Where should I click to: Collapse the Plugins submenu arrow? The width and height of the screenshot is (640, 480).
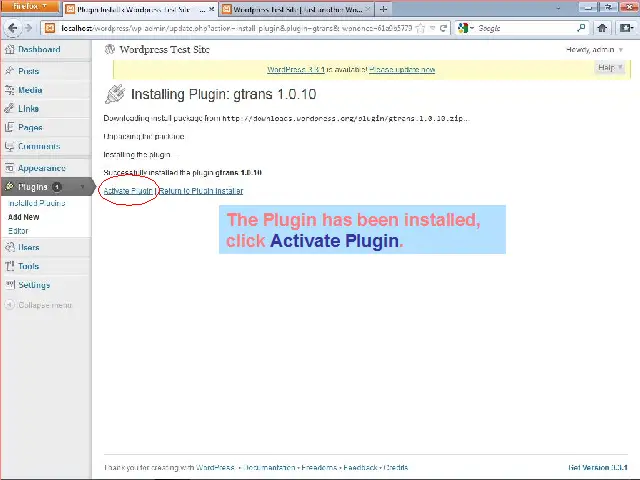coord(82,187)
